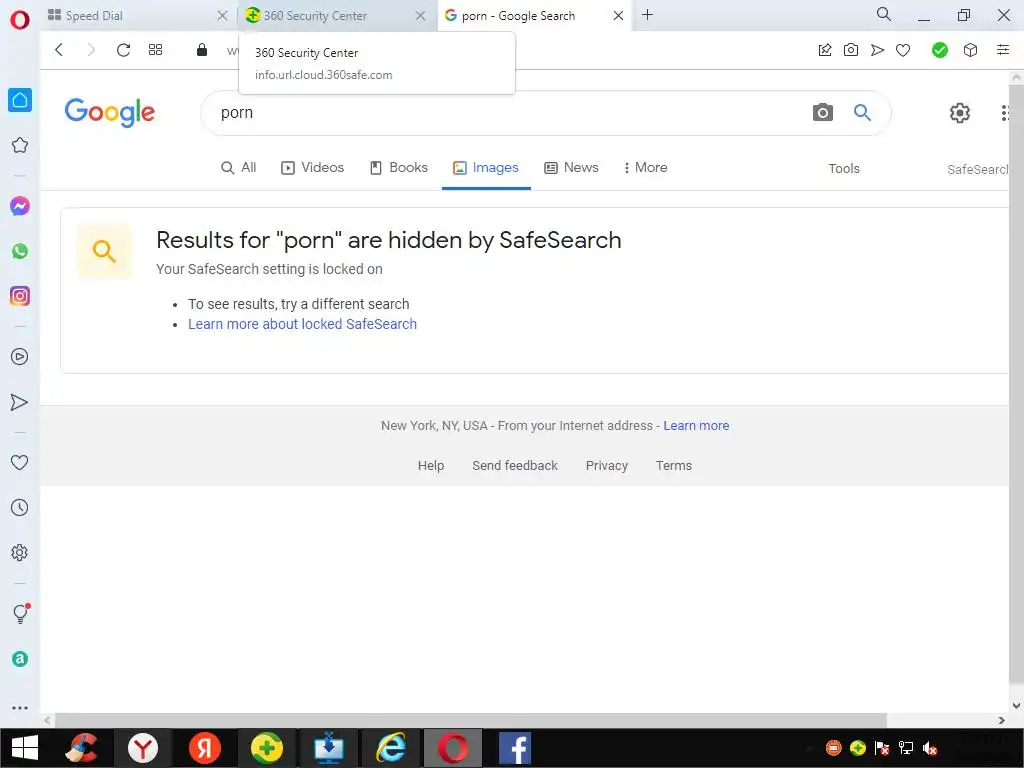Add page to bookmarks with the toolbar heart icon
Image resolution: width=1024 pixels, height=768 pixels.
click(x=903, y=50)
